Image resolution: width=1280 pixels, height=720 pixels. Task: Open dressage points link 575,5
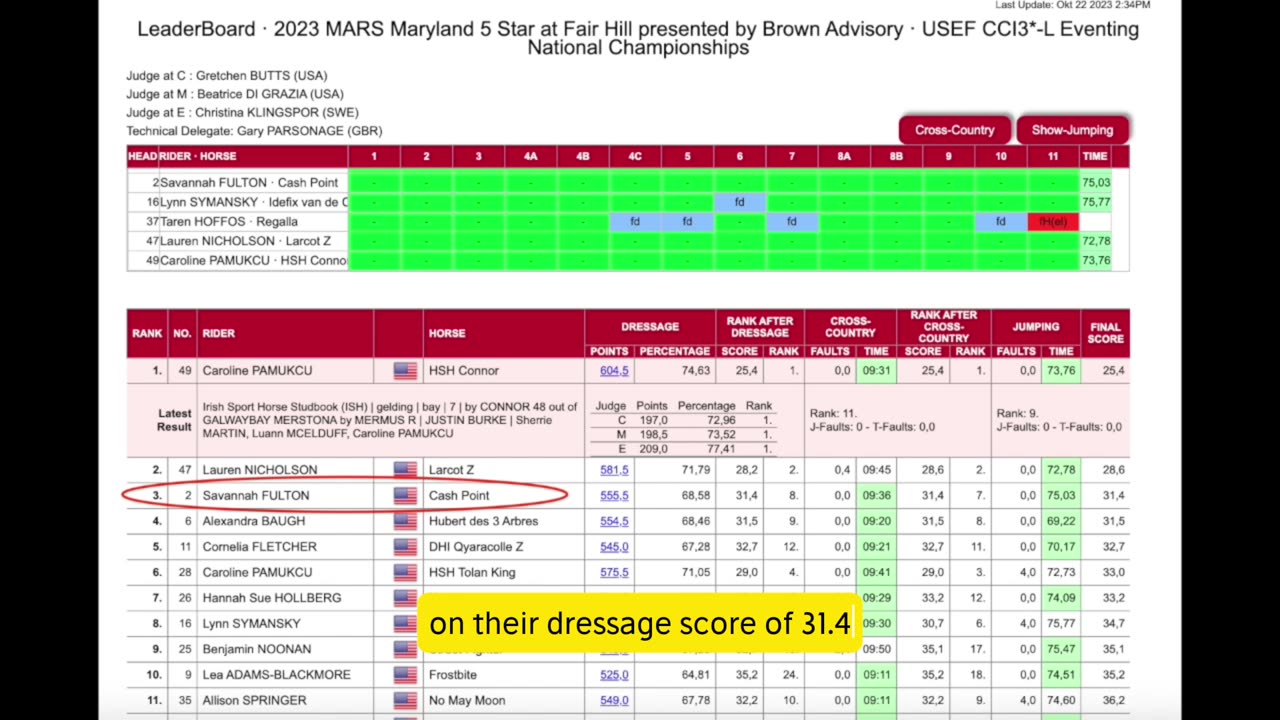point(614,573)
